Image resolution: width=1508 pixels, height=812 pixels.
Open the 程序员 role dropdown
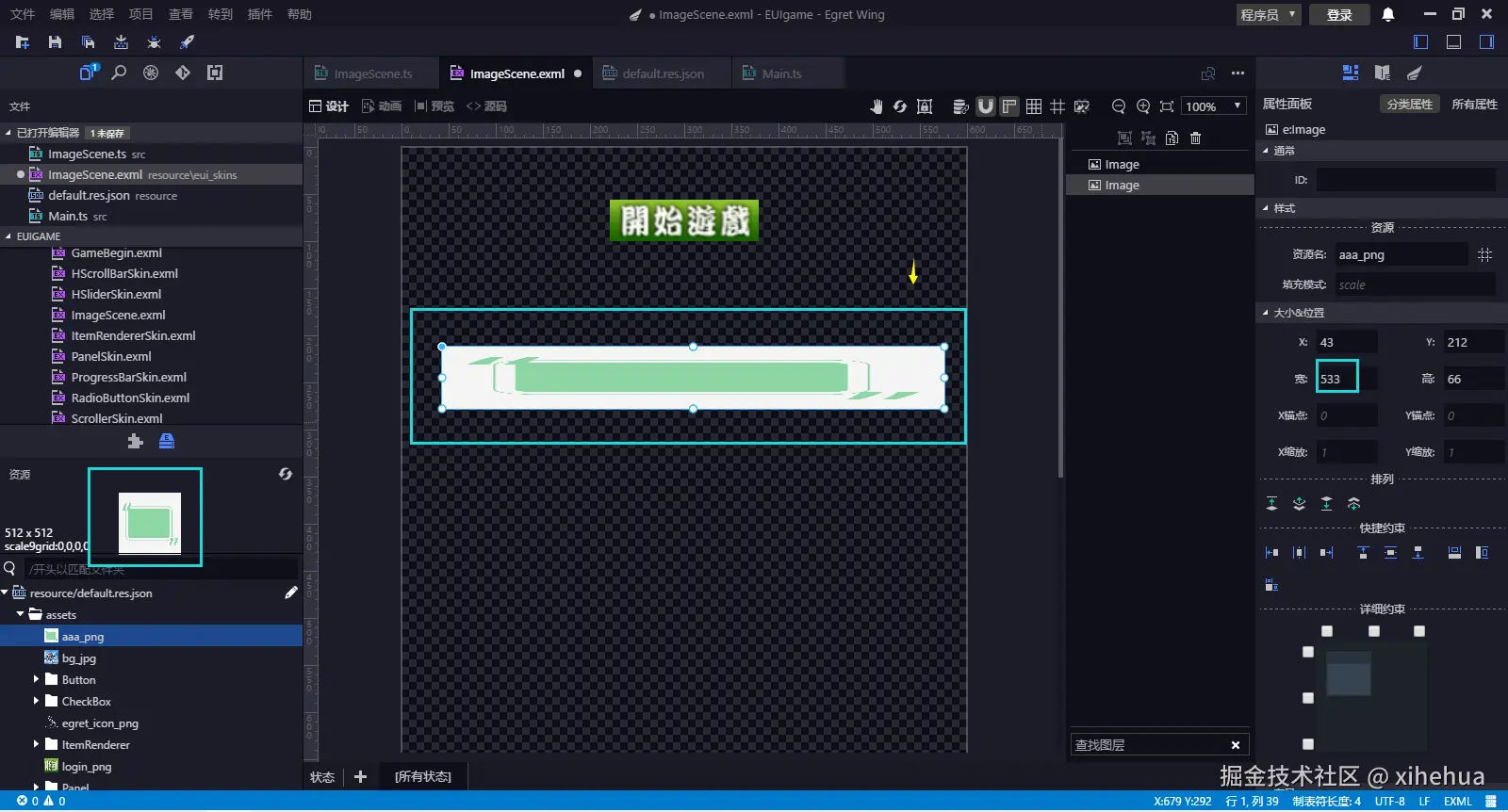1269,14
